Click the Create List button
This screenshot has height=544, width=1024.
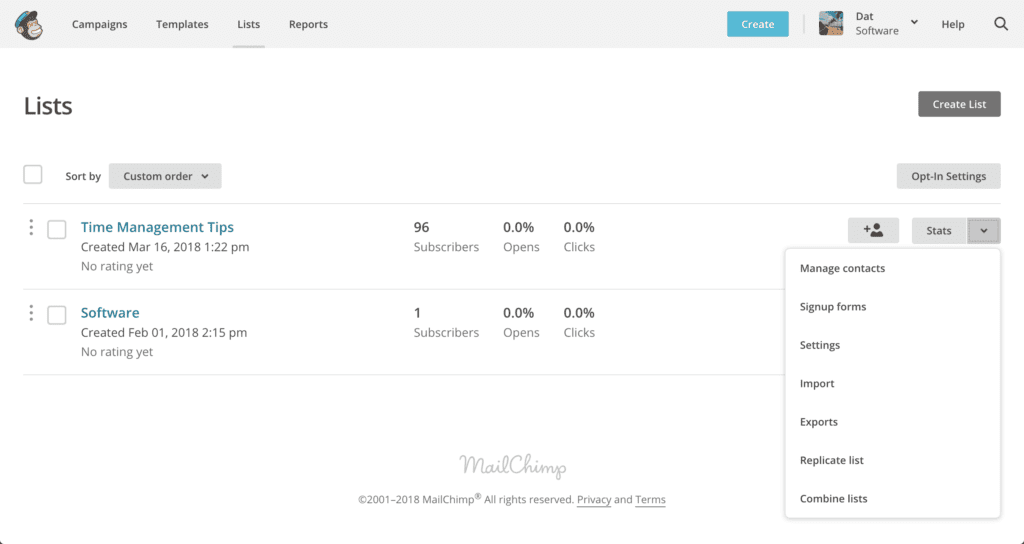click(x=959, y=104)
